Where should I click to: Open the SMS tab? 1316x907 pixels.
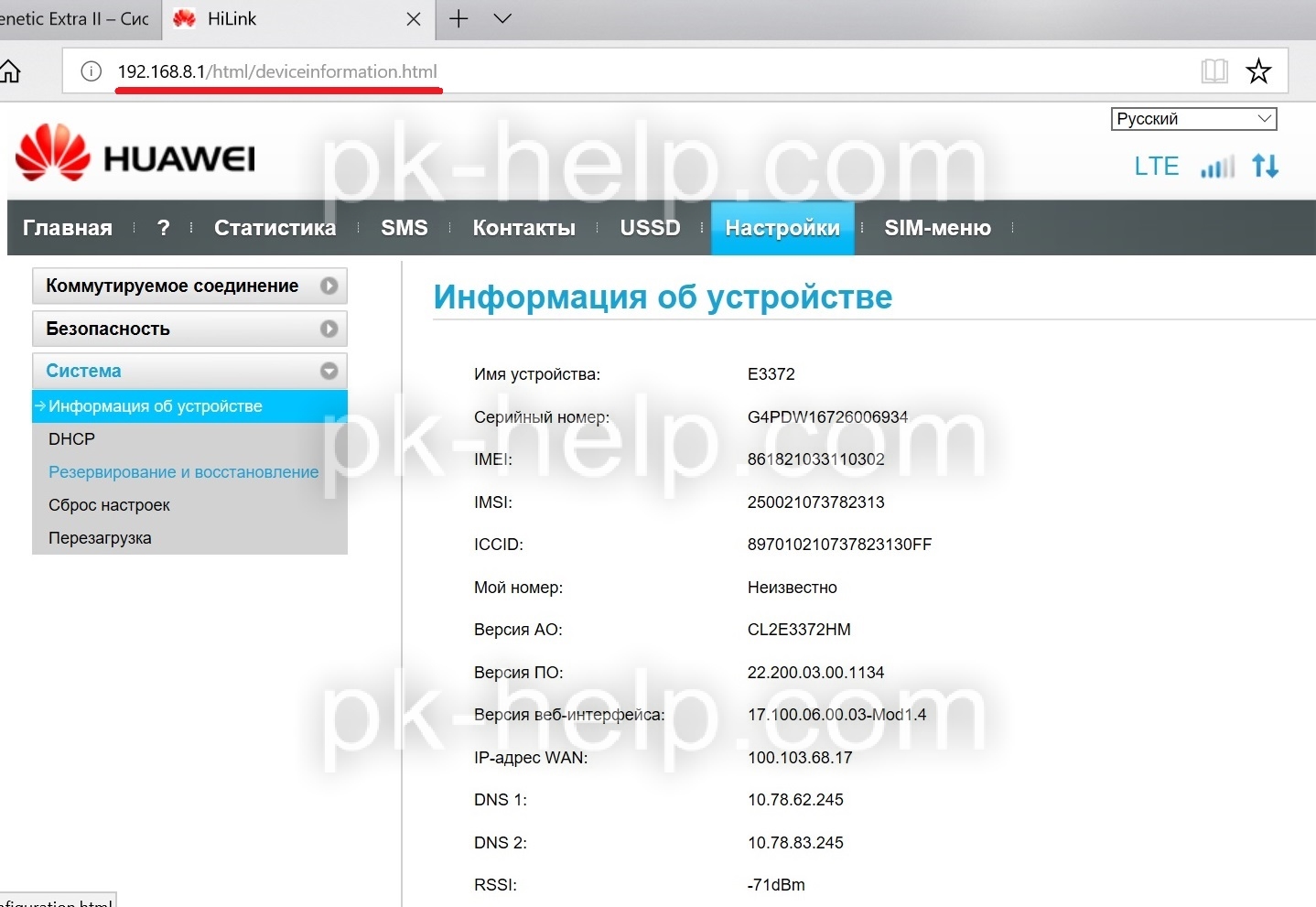point(405,228)
